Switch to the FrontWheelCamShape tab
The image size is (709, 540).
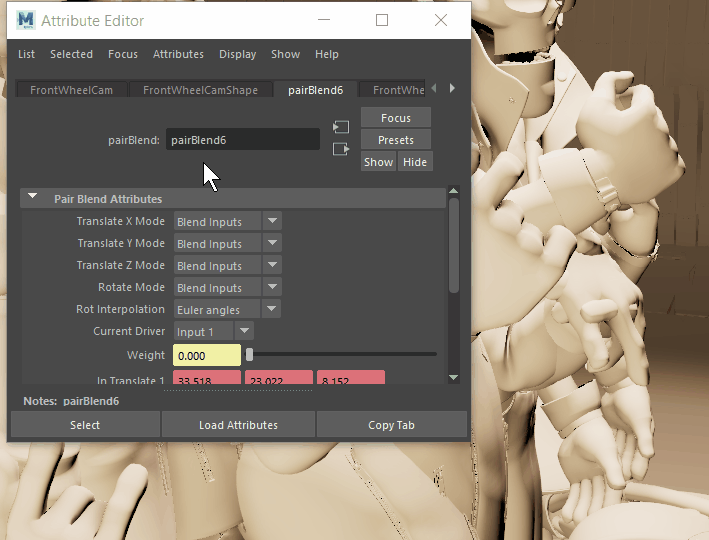click(200, 90)
